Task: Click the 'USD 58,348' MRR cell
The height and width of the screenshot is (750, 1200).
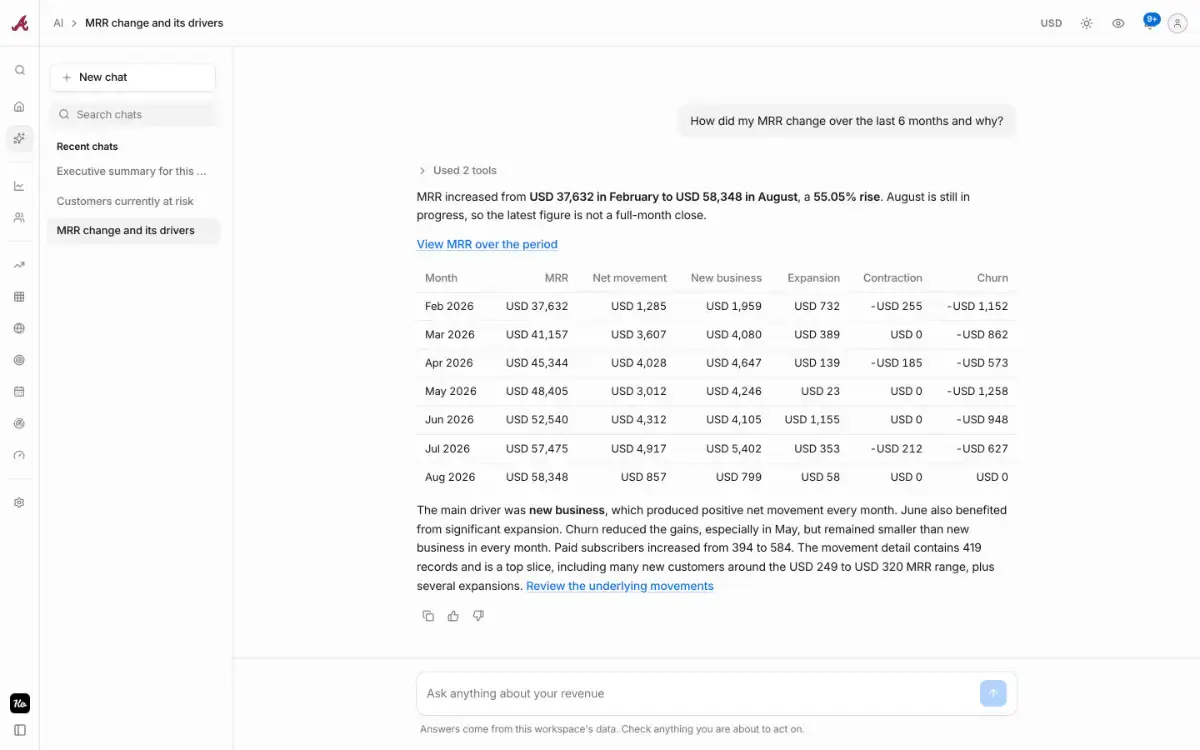Action: [x=537, y=477]
